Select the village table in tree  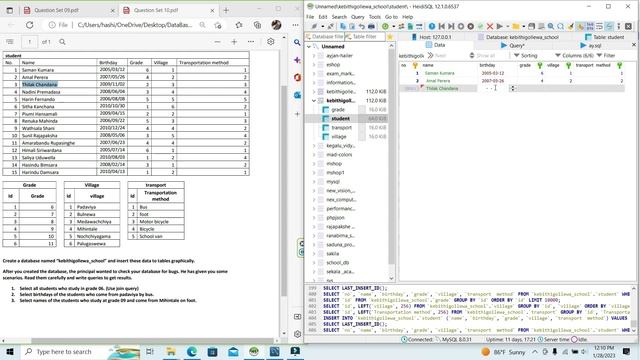point(339,136)
